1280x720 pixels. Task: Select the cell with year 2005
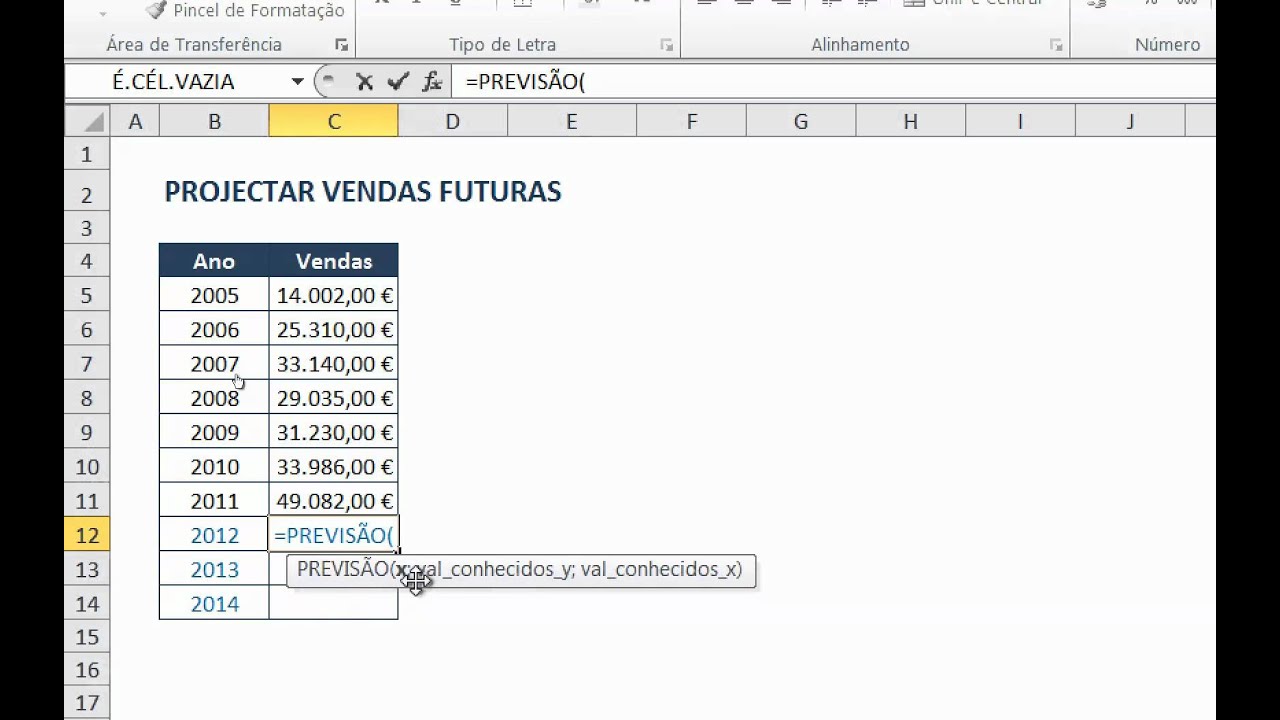point(214,295)
